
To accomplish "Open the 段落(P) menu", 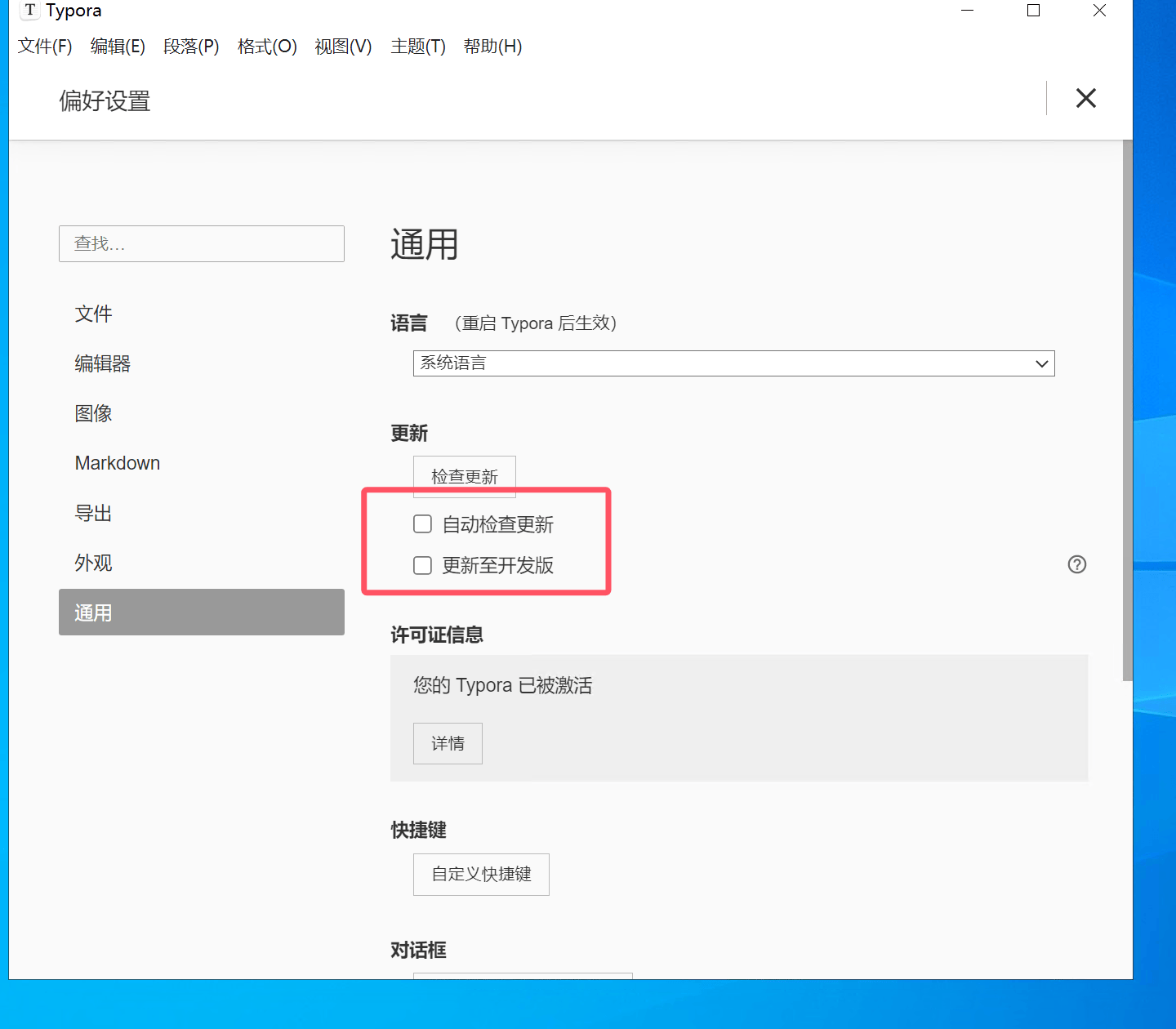I will click(191, 47).
